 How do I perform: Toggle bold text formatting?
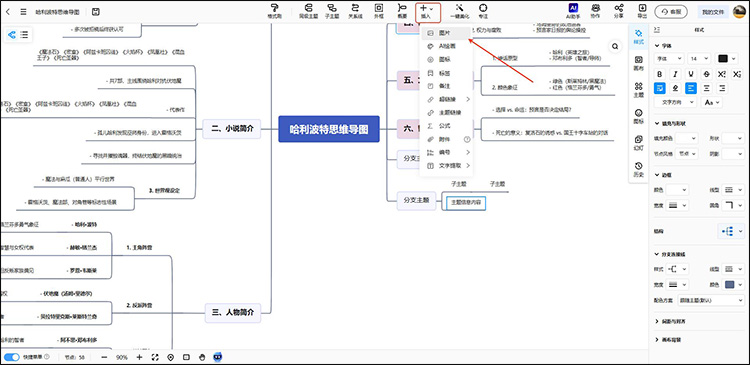click(660, 74)
